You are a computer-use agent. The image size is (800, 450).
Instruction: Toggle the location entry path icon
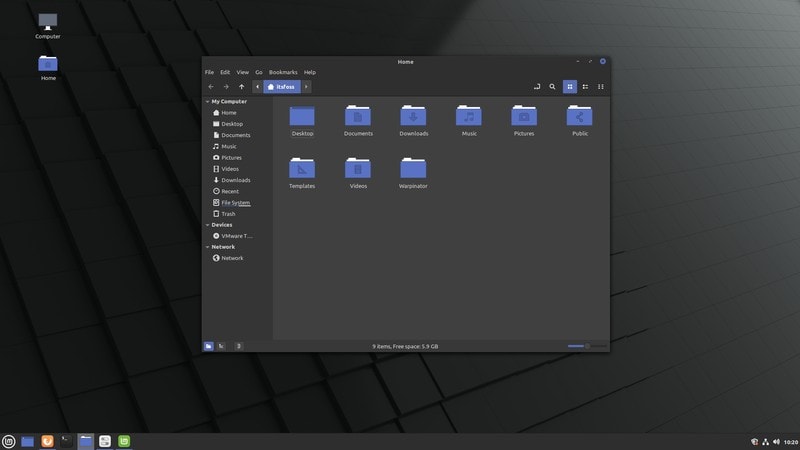(536, 87)
